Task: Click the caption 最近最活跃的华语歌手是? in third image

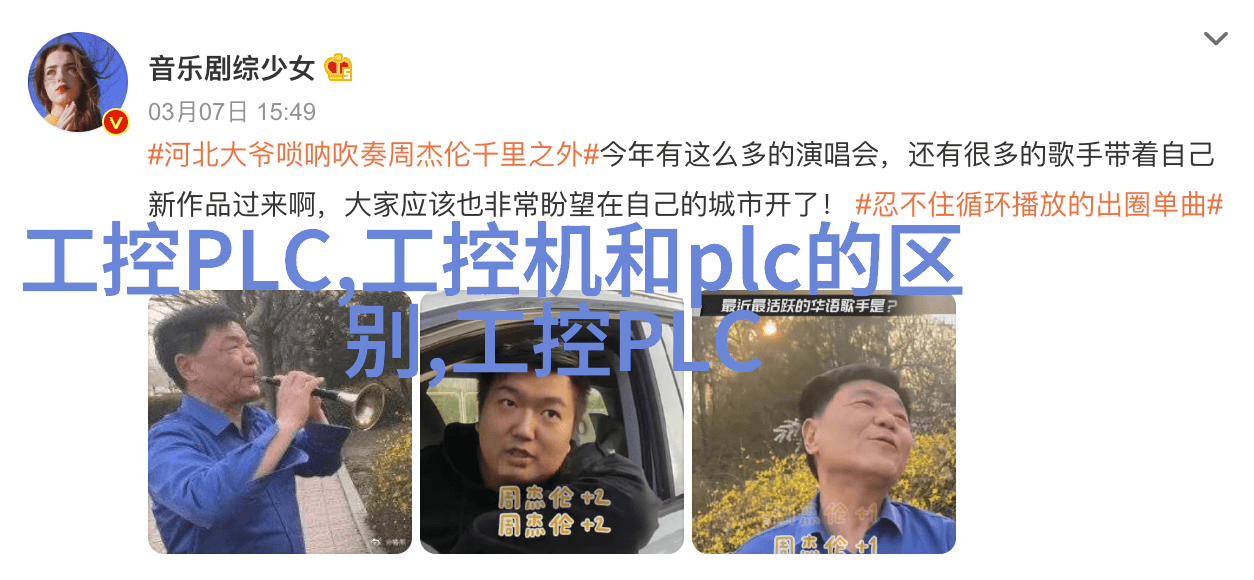Action: point(808,306)
